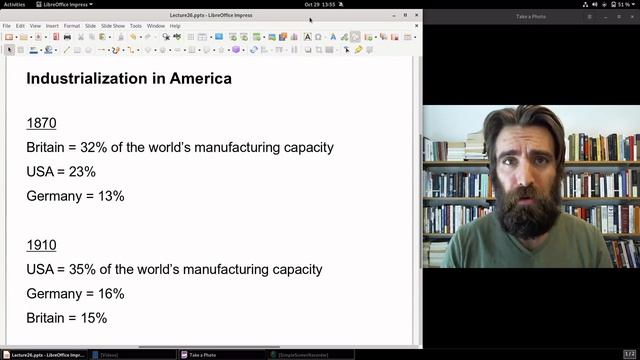This screenshot has width=640, height=360.
Task: Click Activities in the top bar
Action: (x=14, y=4)
